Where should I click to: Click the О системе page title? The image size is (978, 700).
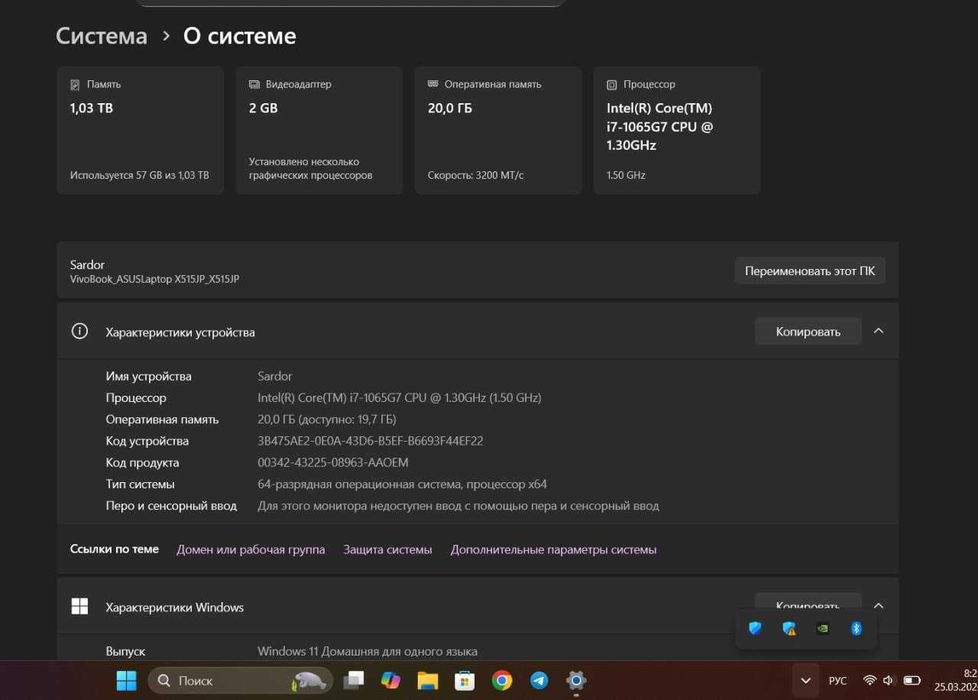coord(240,36)
